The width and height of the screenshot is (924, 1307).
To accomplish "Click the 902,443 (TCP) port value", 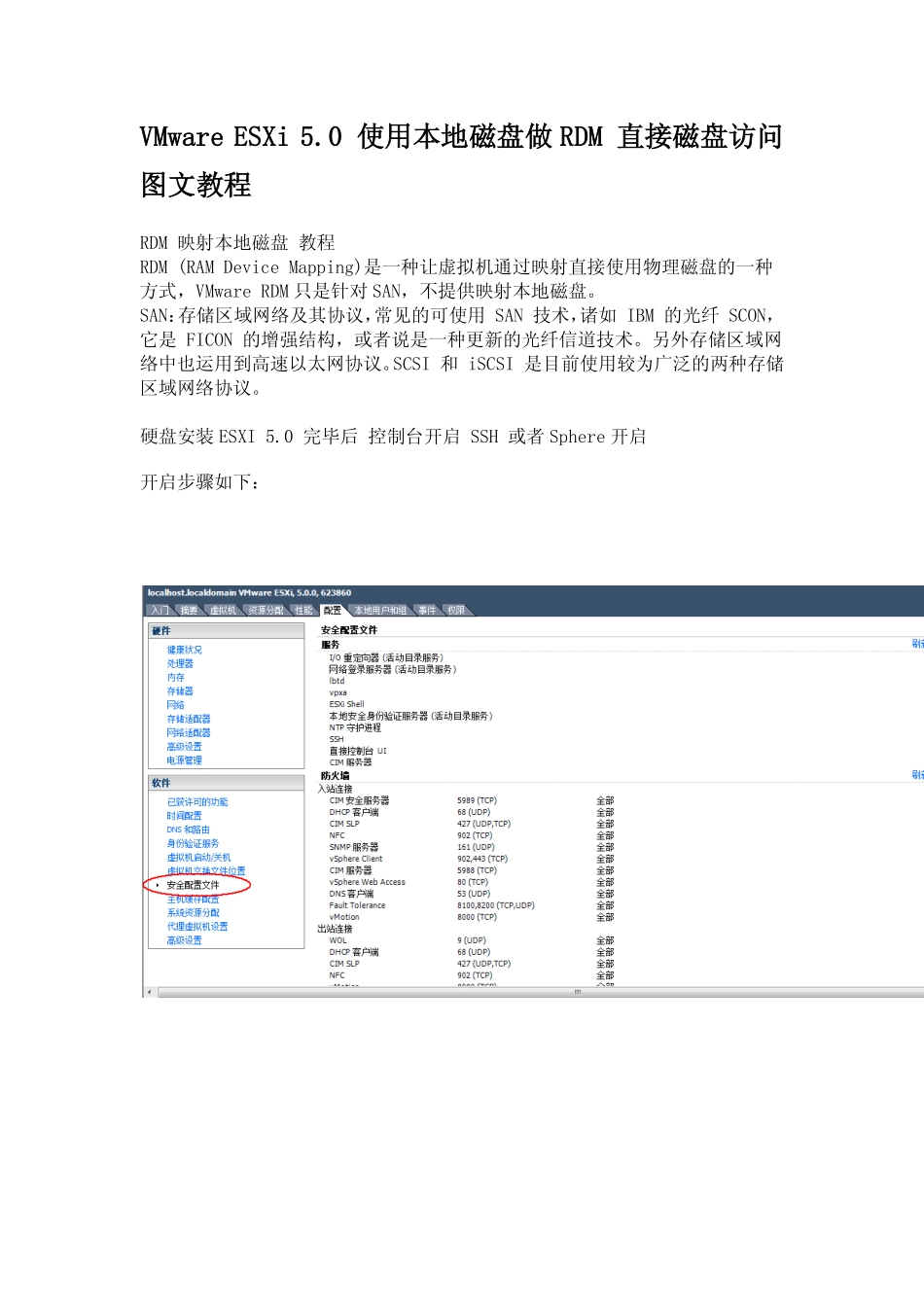I will 482,859.
